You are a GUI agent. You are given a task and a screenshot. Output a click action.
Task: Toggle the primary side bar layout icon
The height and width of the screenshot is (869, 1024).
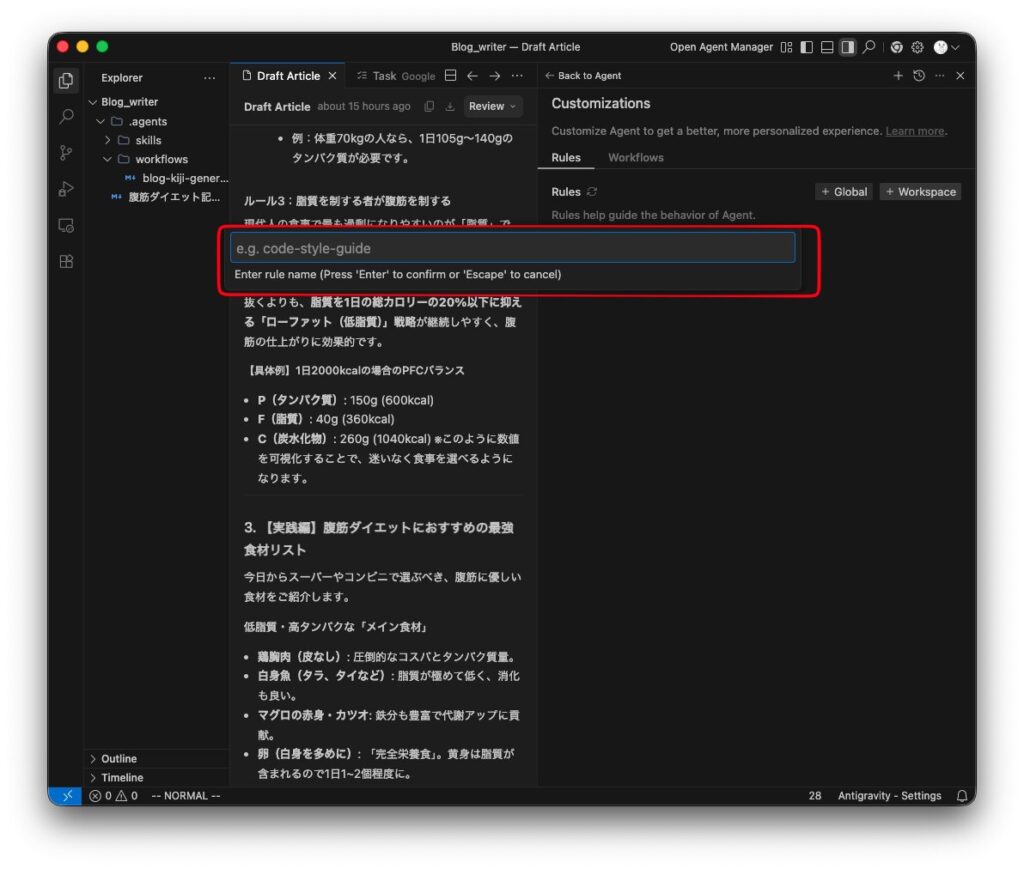pos(807,47)
